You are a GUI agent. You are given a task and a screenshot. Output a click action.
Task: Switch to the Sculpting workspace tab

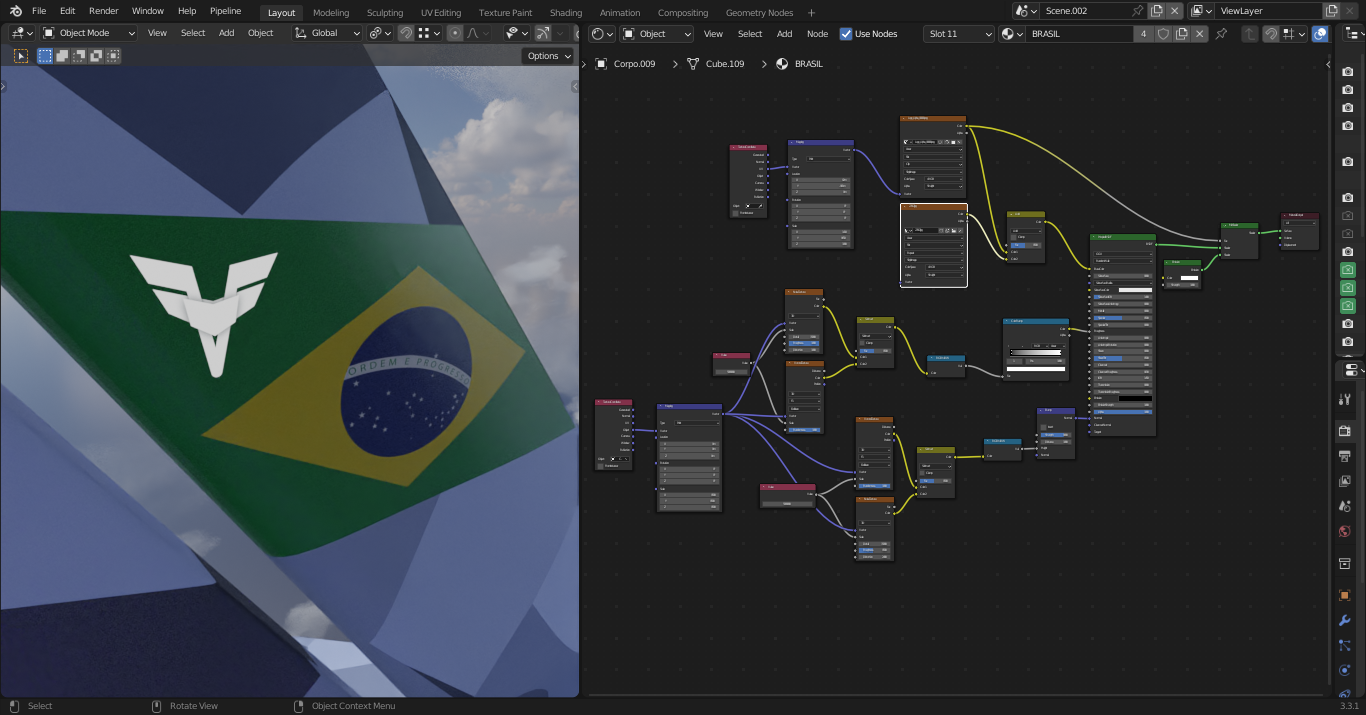[385, 13]
